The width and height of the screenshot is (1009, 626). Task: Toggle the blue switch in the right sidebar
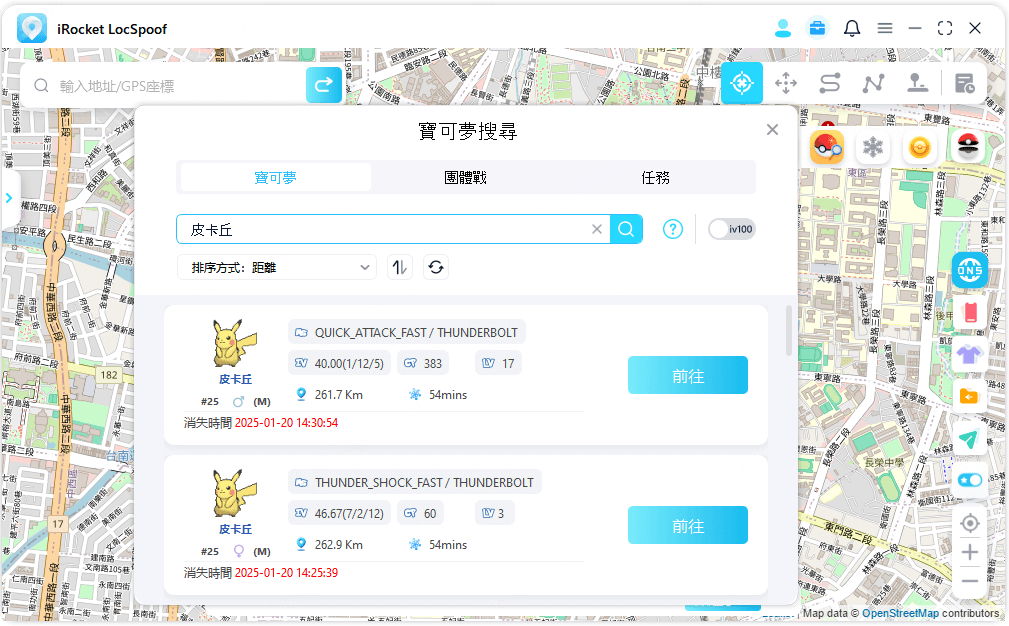click(x=969, y=480)
